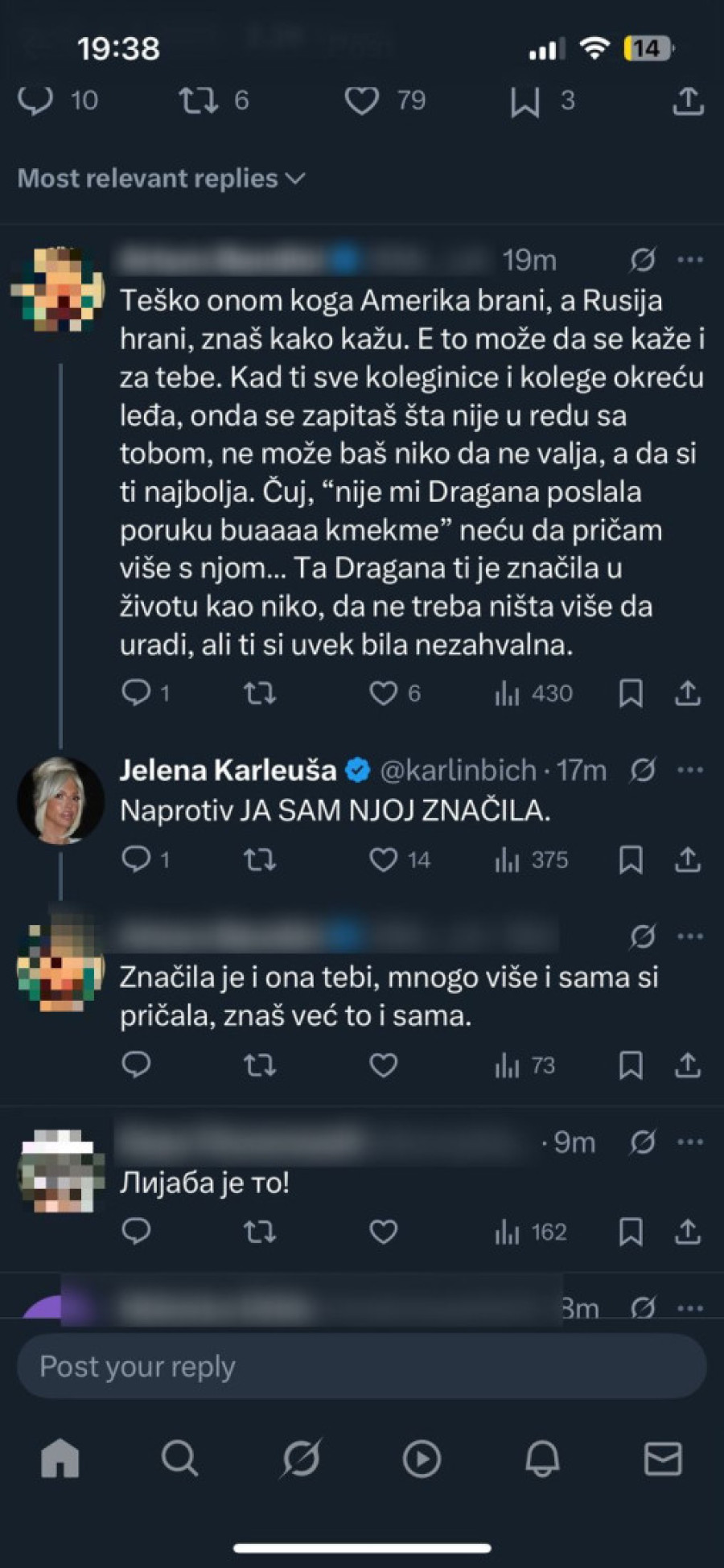The image size is (724, 1568).
Task: Like Jelena Karleuša's reply with 14 likes
Action: pyautogui.click(x=384, y=860)
